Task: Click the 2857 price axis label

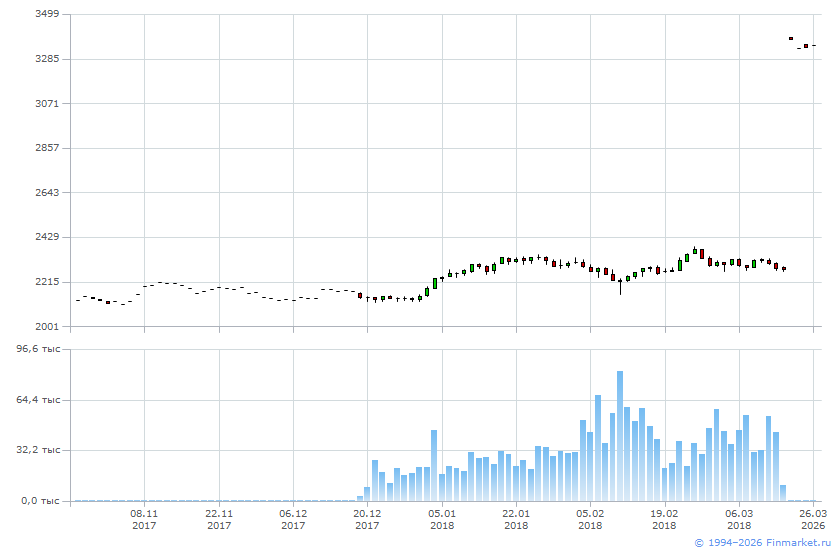Action: click(46, 148)
